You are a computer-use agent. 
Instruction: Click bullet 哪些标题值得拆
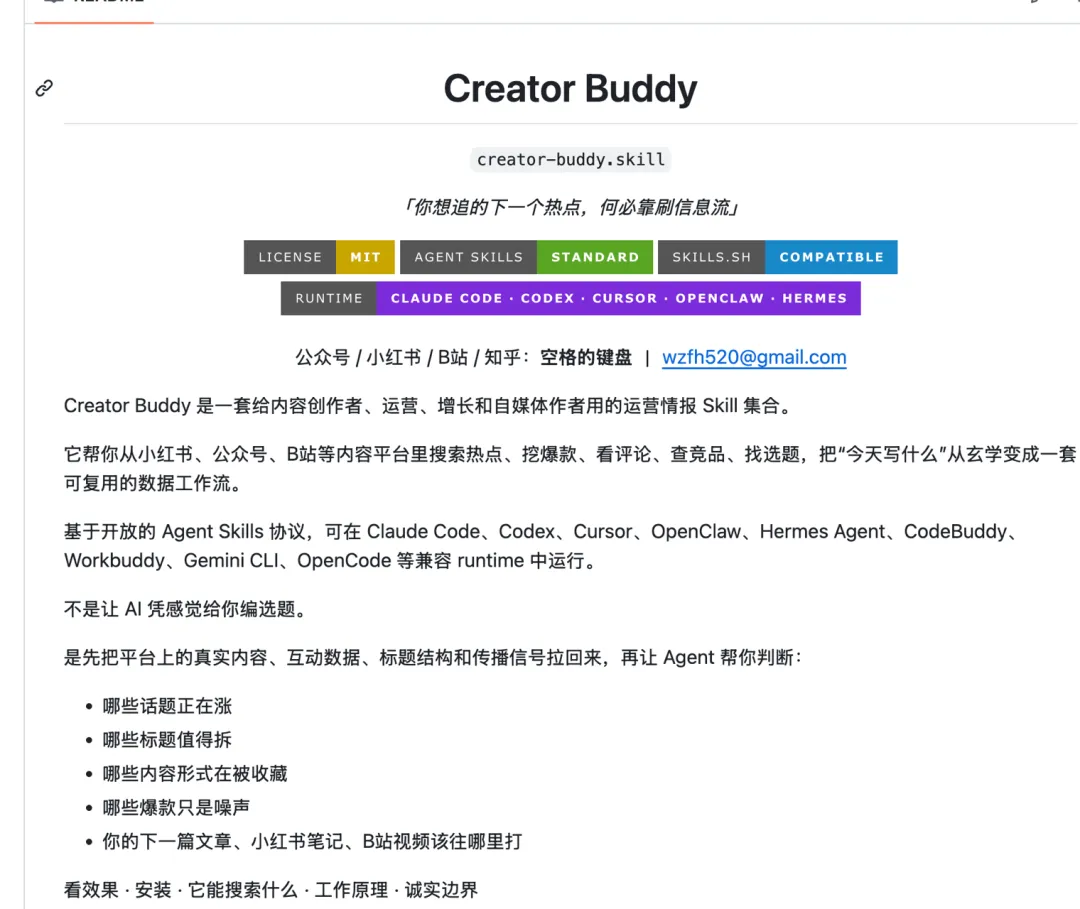(x=167, y=740)
